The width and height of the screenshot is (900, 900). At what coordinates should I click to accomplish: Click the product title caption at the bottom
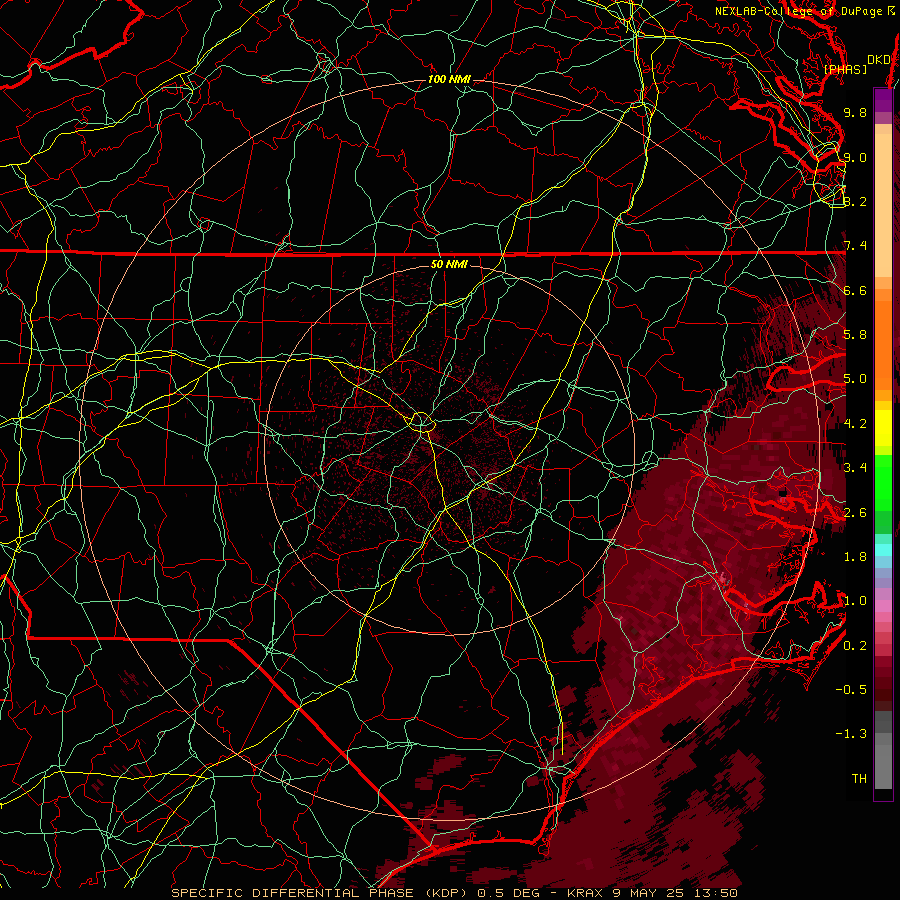(454, 893)
